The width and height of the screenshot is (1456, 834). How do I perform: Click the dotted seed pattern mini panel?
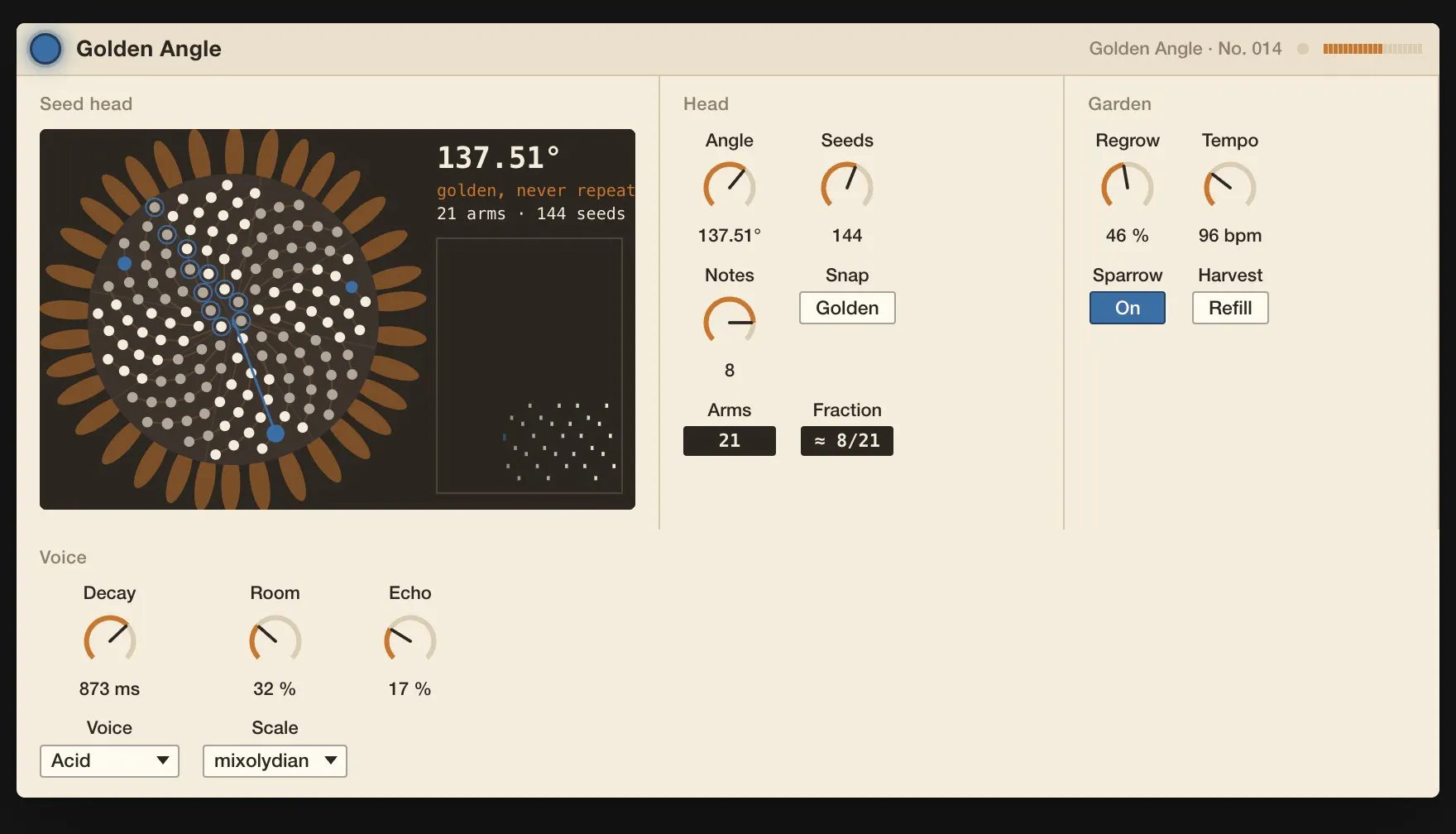click(529, 366)
